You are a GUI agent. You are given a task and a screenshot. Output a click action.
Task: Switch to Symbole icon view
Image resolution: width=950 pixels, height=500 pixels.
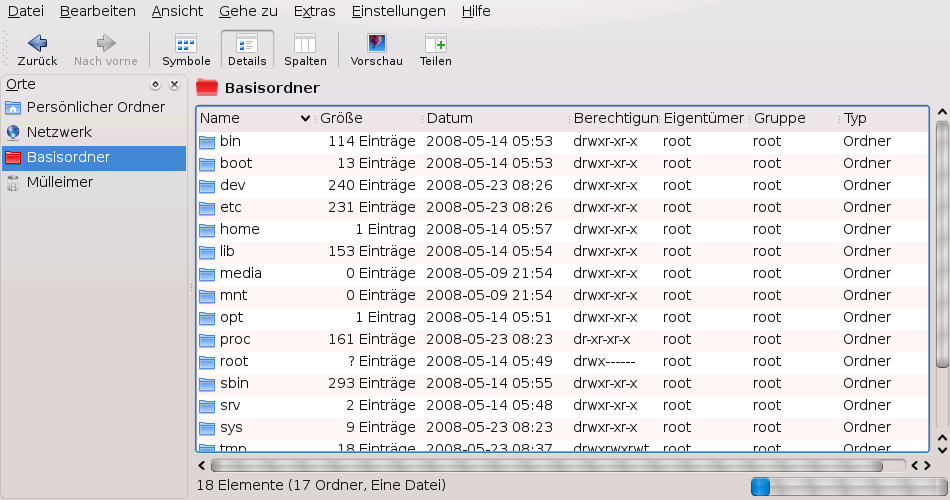click(x=186, y=43)
